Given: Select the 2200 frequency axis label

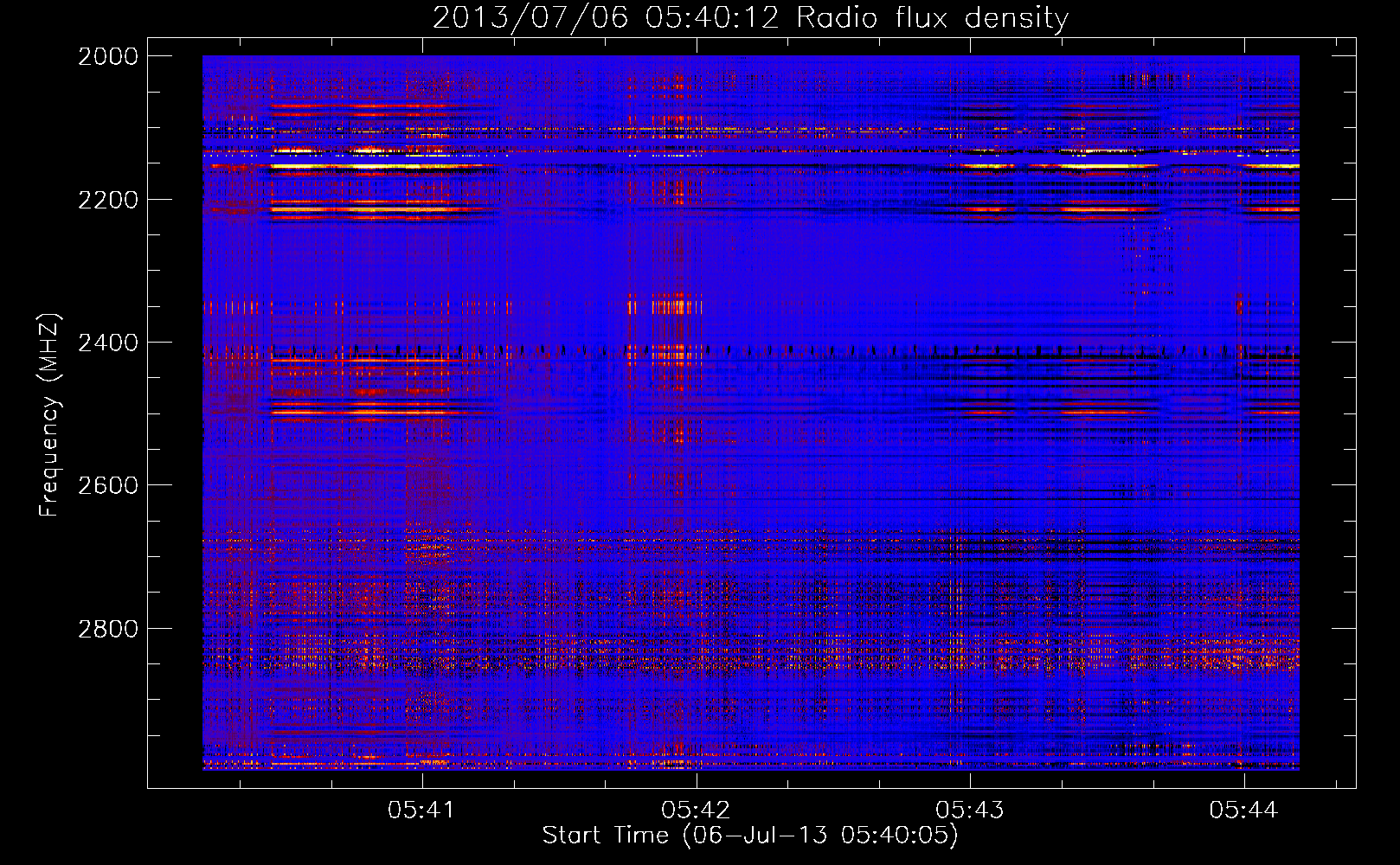Looking at the screenshot, I should pyautogui.click(x=108, y=200).
